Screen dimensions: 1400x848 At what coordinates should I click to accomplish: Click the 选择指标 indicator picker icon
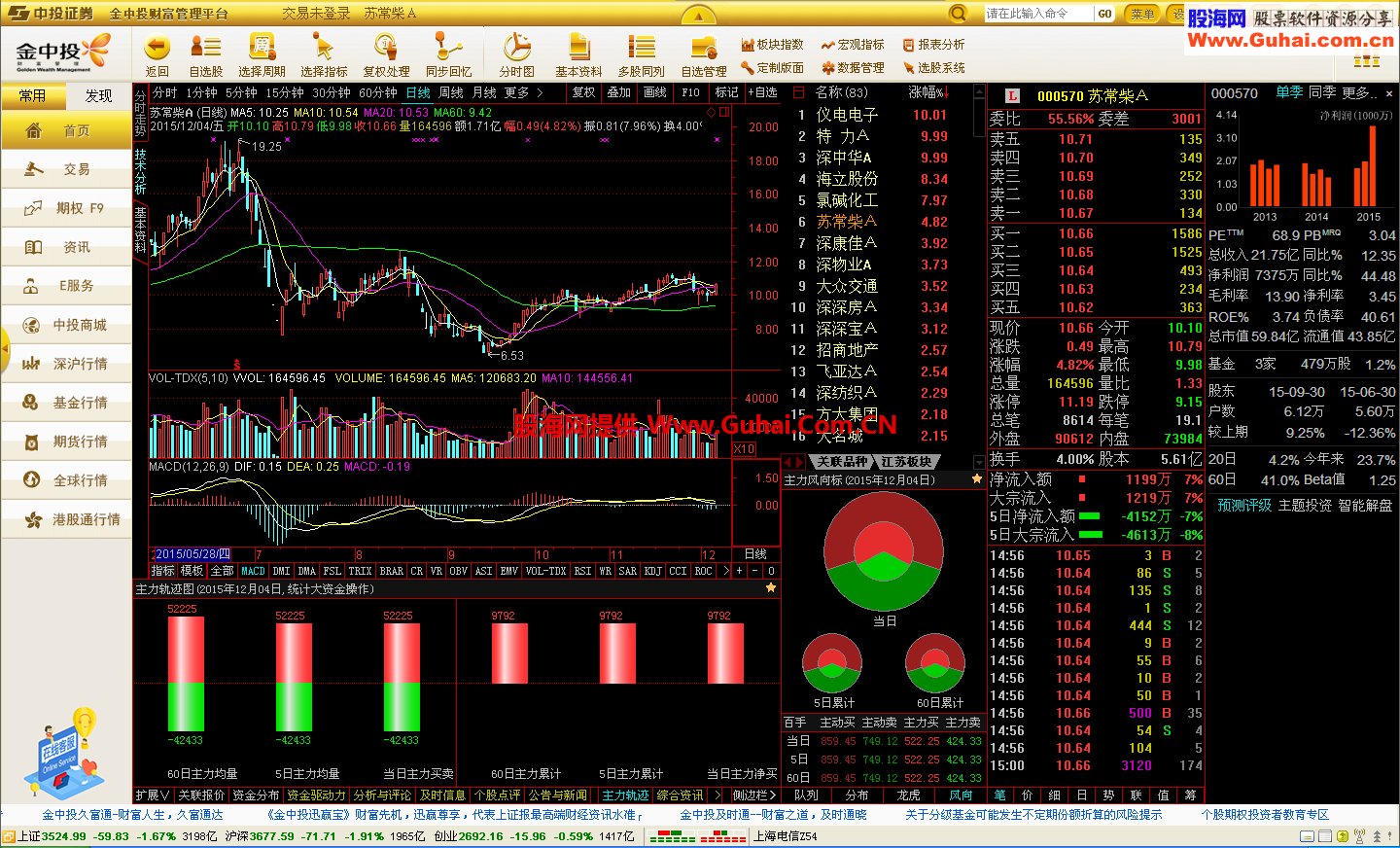tap(323, 48)
